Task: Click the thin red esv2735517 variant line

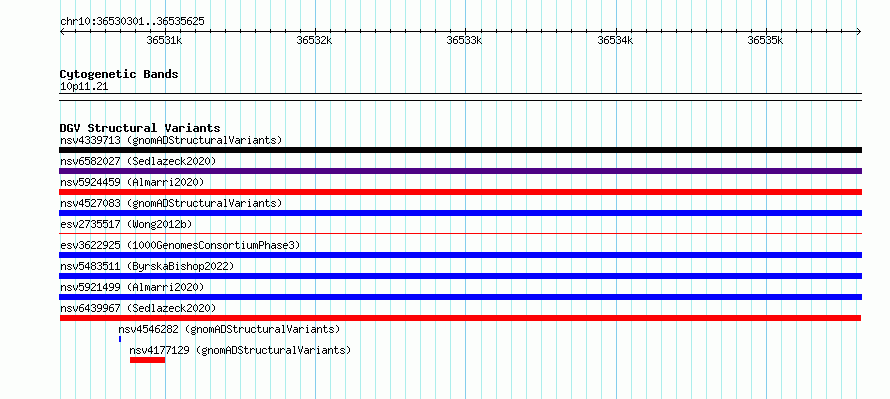Action: 460,233
